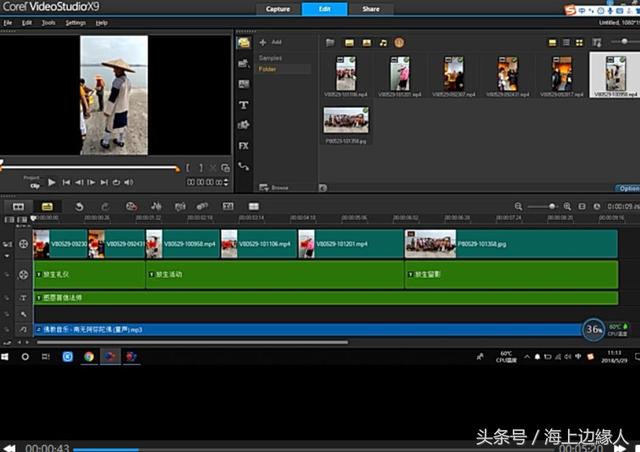Step to the previous frame

(x=79, y=182)
